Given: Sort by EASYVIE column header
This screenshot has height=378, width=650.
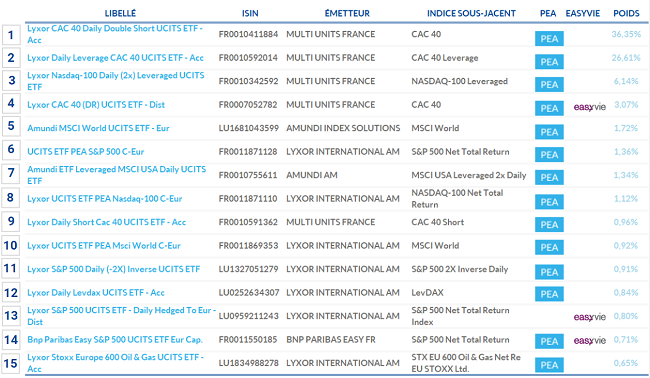Looking at the screenshot, I should pos(582,13).
